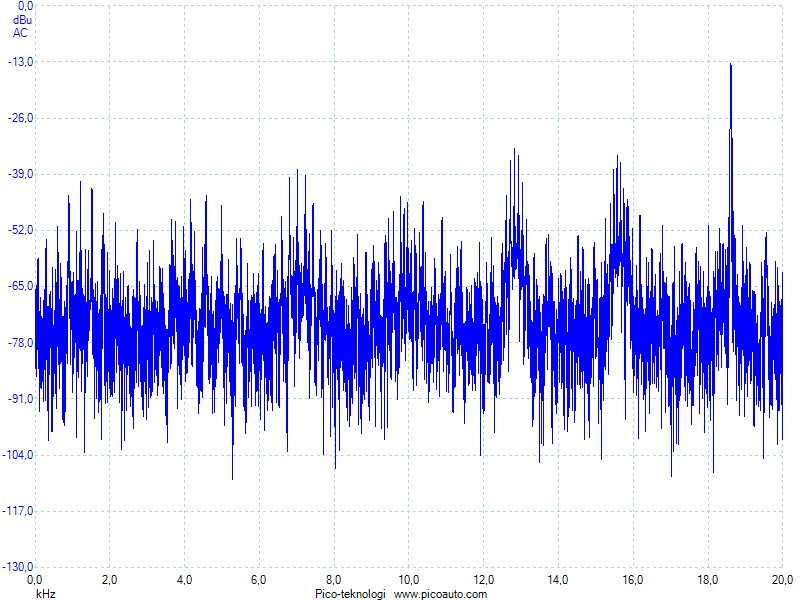The width and height of the screenshot is (800, 600).
Task: Click the 10,0 kHz frequency label
Action: click(x=409, y=580)
